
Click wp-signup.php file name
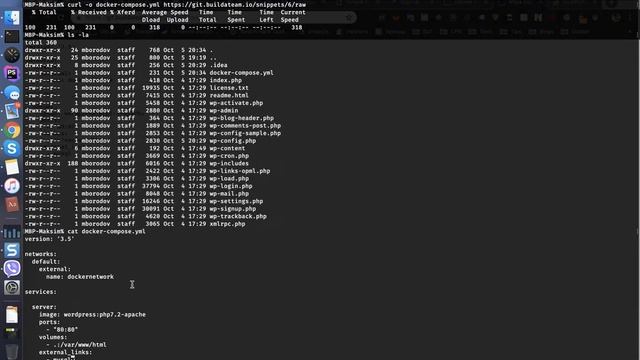pos(233,209)
